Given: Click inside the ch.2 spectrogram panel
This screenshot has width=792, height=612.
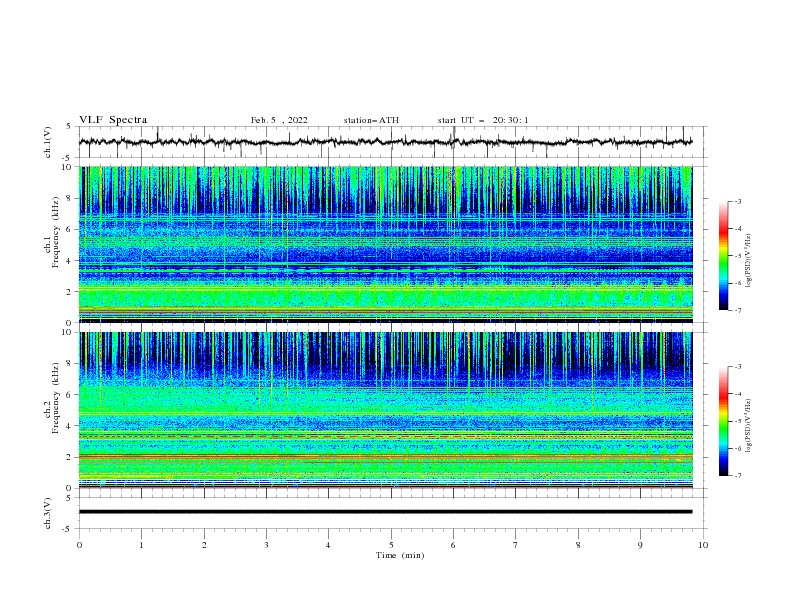Looking at the screenshot, I should click(x=385, y=410).
